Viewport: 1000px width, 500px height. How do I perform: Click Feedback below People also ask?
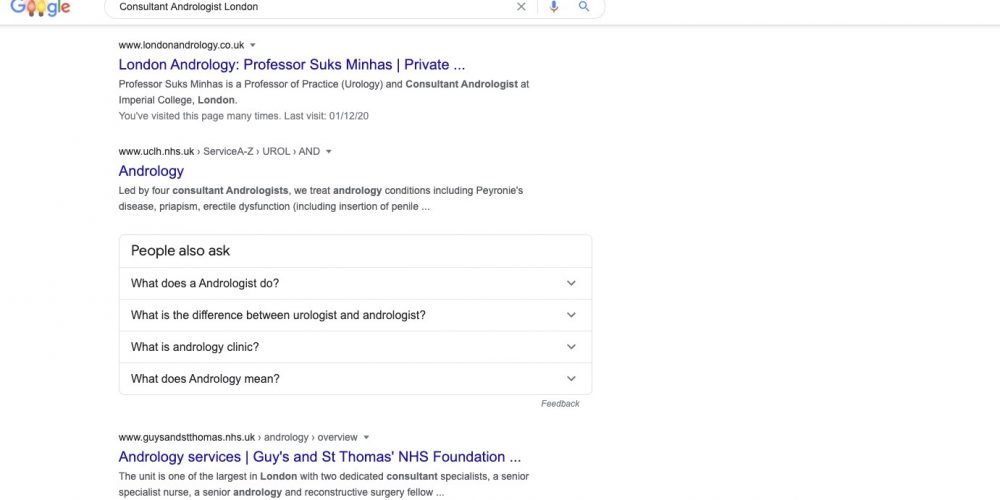tap(560, 404)
